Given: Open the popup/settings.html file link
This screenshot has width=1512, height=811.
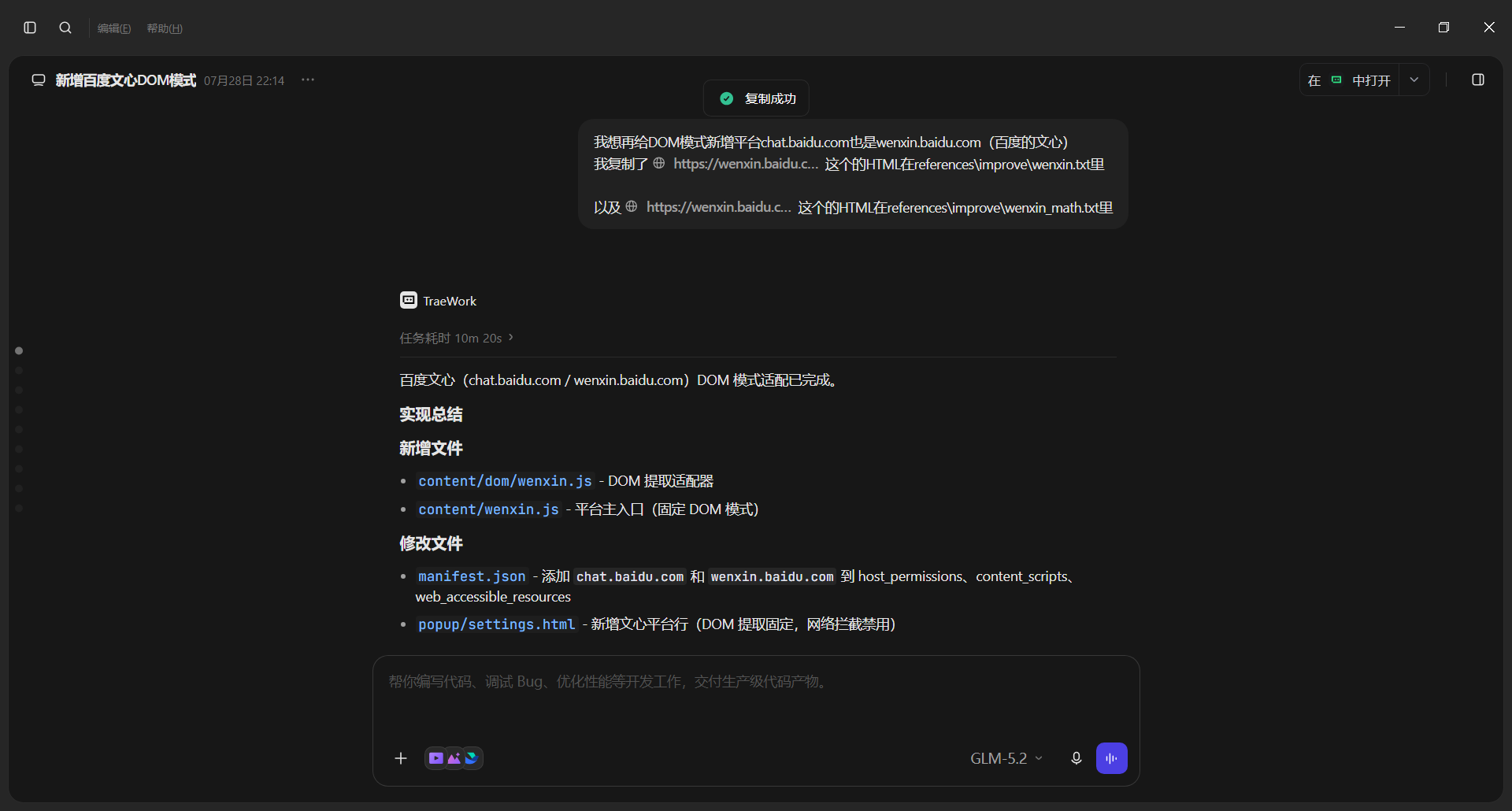Looking at the screenshot, I should (x=497, y=624).
